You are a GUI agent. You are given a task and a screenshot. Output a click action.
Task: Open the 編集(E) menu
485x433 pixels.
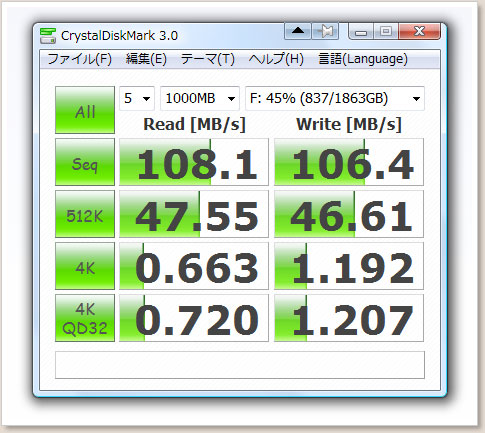pos(146,59)
